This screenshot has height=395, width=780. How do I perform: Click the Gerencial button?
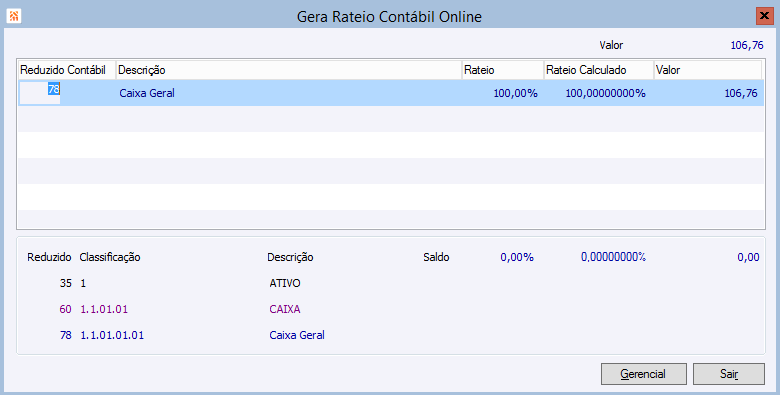644,374
